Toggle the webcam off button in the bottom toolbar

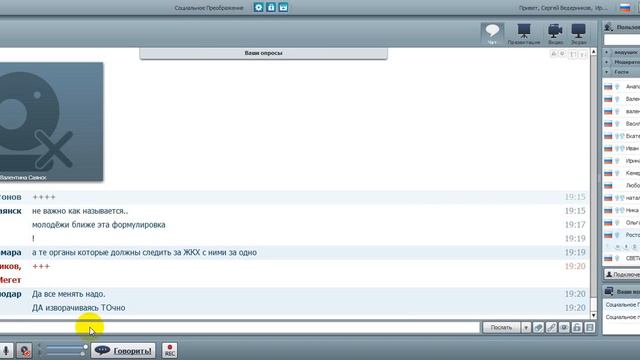tap(24, 351)
